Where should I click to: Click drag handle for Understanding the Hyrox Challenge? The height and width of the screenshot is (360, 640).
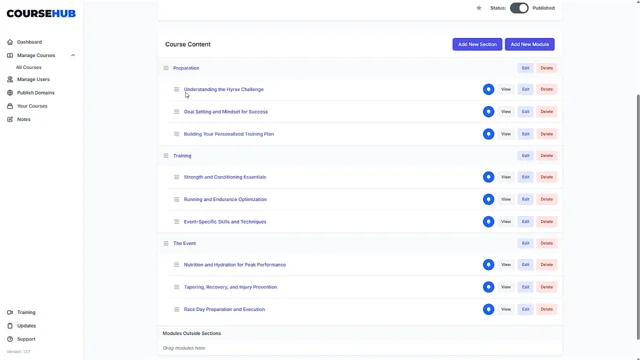176,89
